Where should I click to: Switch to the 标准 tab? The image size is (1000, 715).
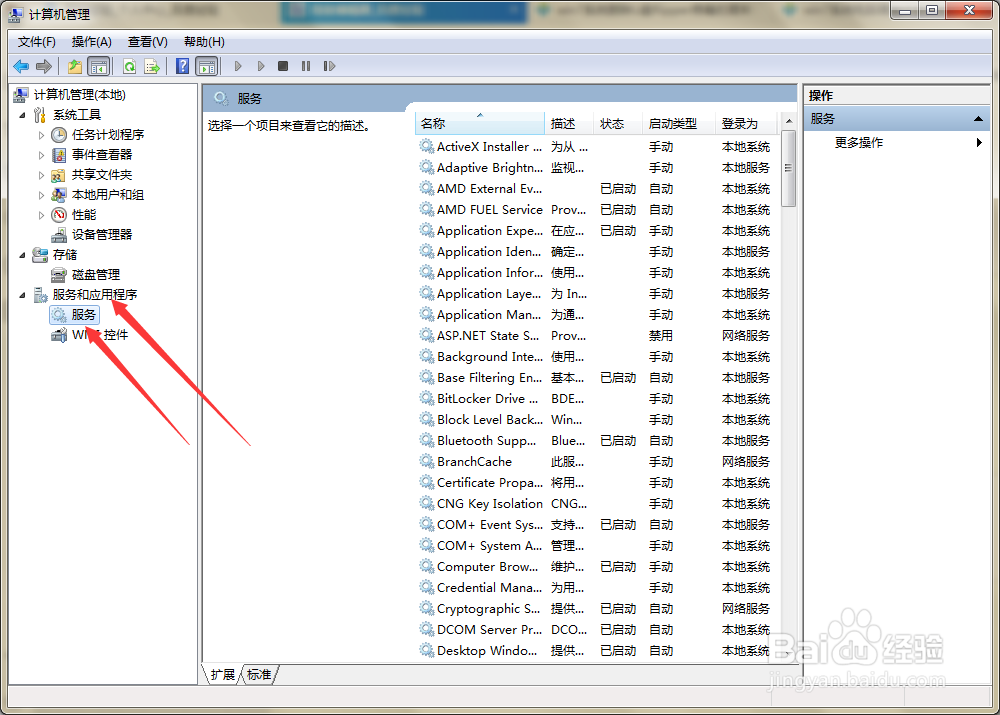click(x=259, y=675)
